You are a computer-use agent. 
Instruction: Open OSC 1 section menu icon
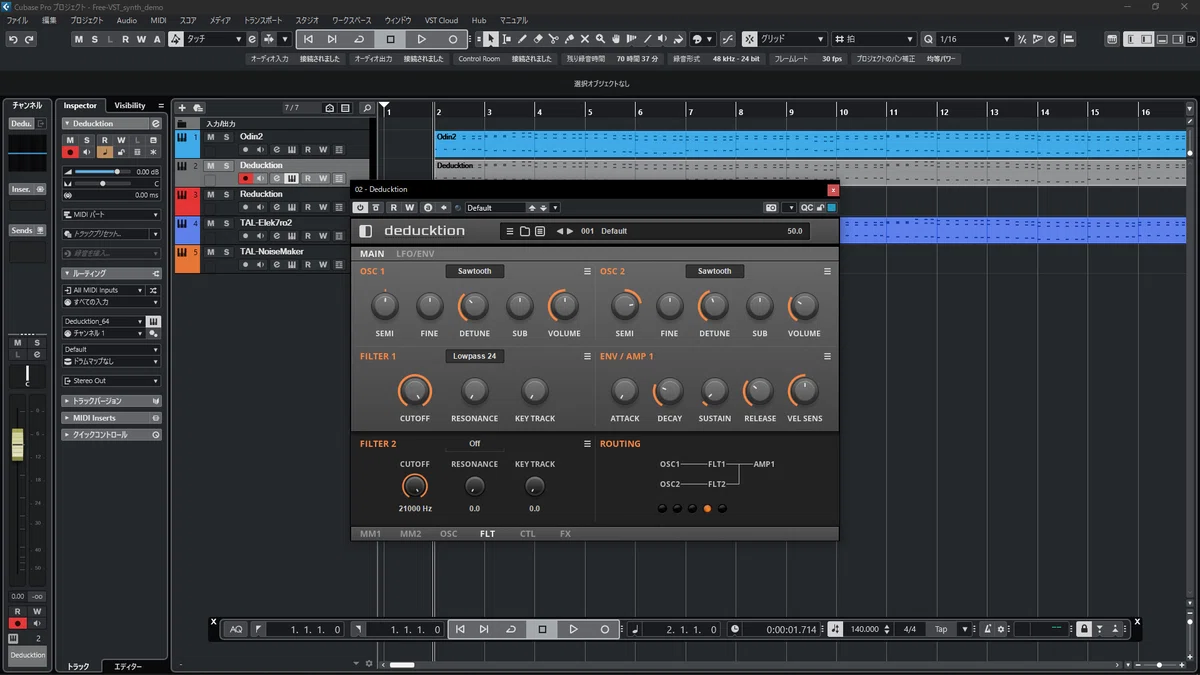click(588, 271)
